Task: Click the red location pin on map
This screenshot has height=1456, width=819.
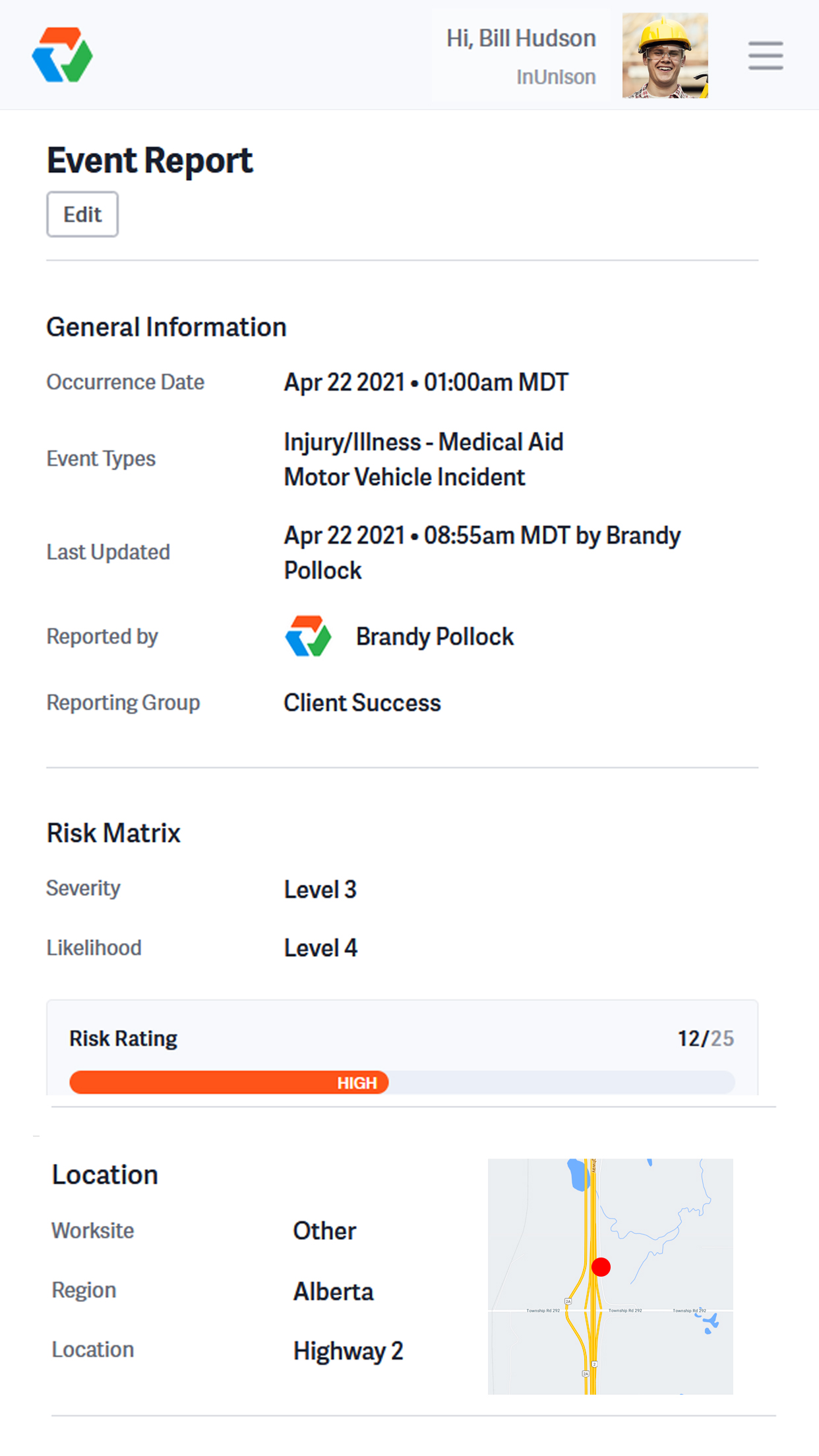Action: point(601,1267)
